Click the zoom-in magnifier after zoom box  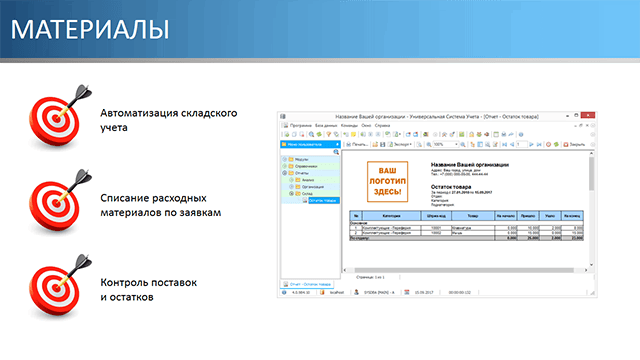point(463,144)
